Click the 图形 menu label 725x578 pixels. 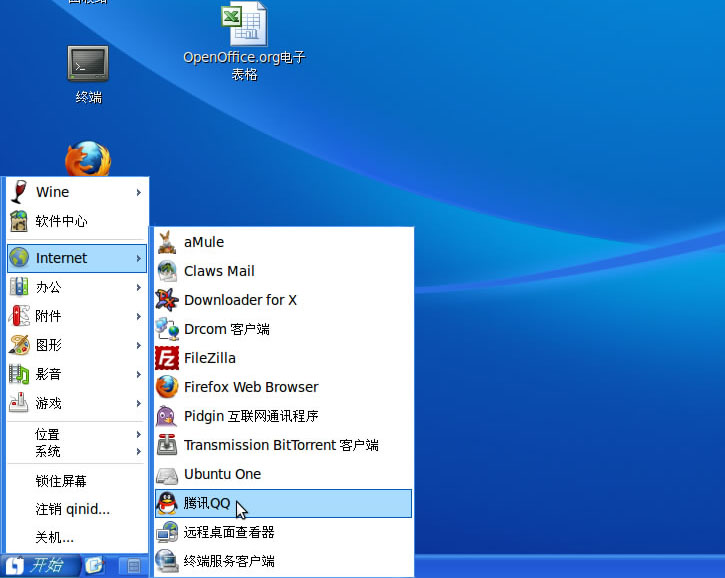click(x=48, y=345)
